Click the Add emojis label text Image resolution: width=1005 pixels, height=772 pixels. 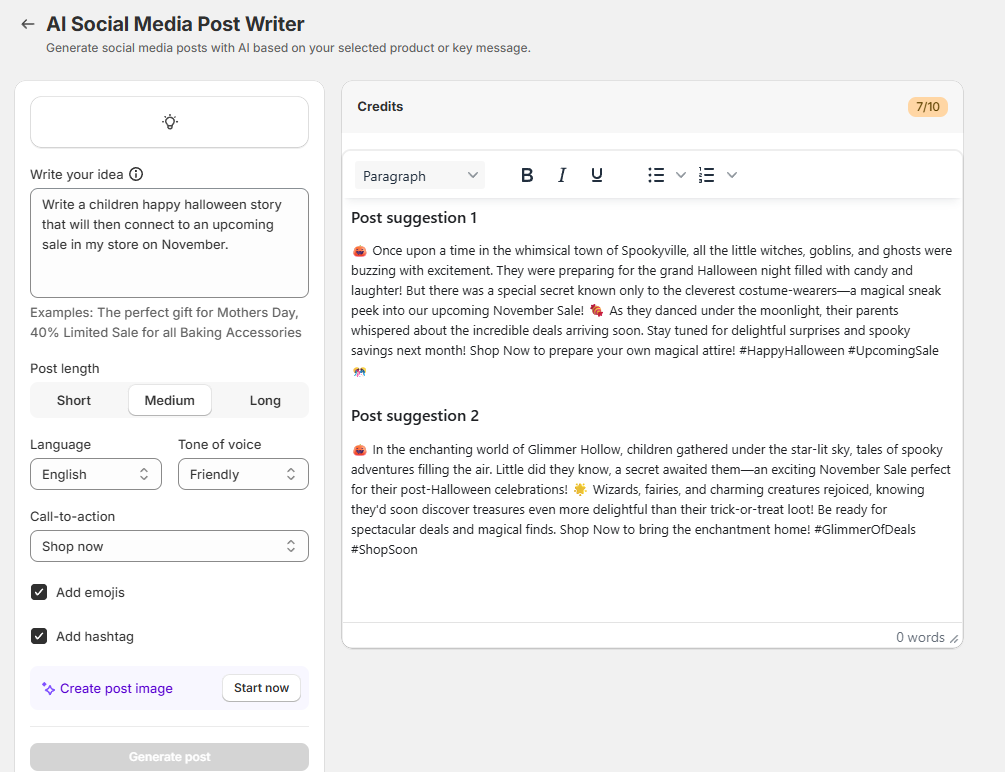[90, 592]
